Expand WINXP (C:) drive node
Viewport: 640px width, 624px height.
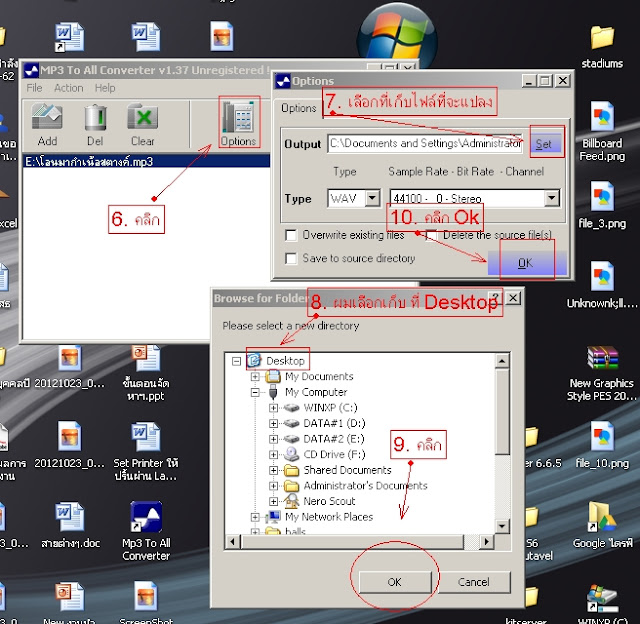pos(273,408)
